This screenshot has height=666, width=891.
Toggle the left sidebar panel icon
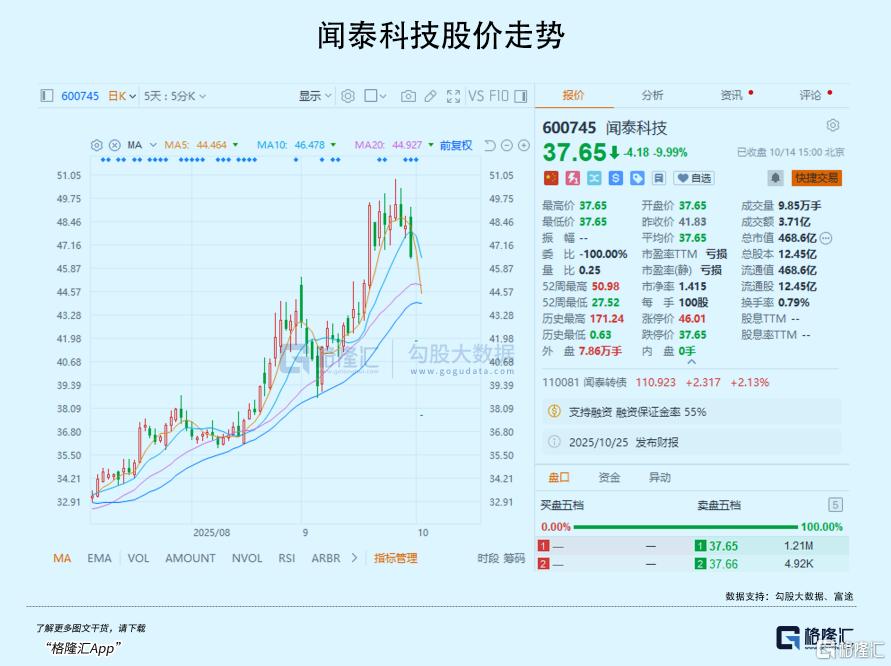(x=47, y=96)
